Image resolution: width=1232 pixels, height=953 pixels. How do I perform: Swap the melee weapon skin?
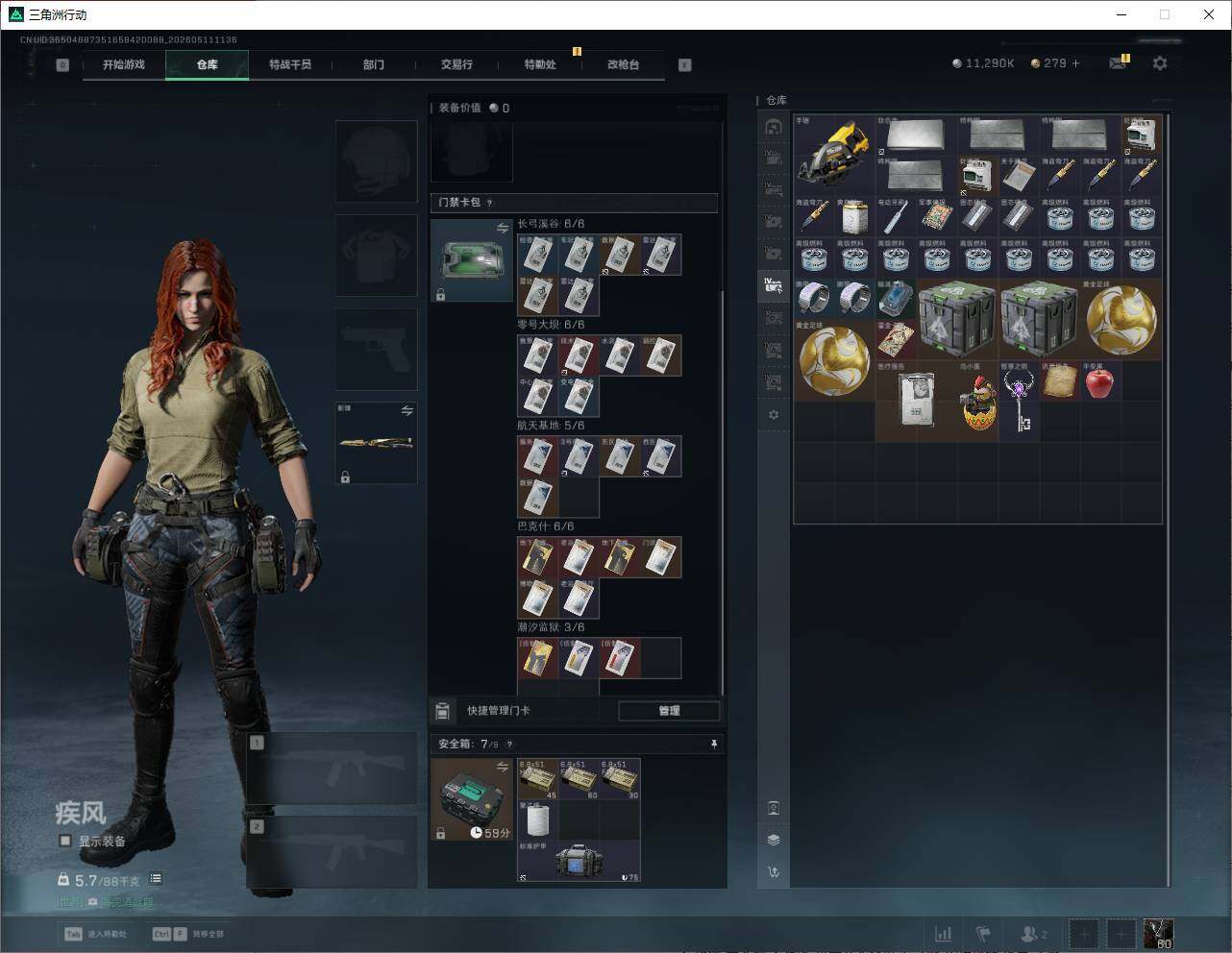click(407, 411)
